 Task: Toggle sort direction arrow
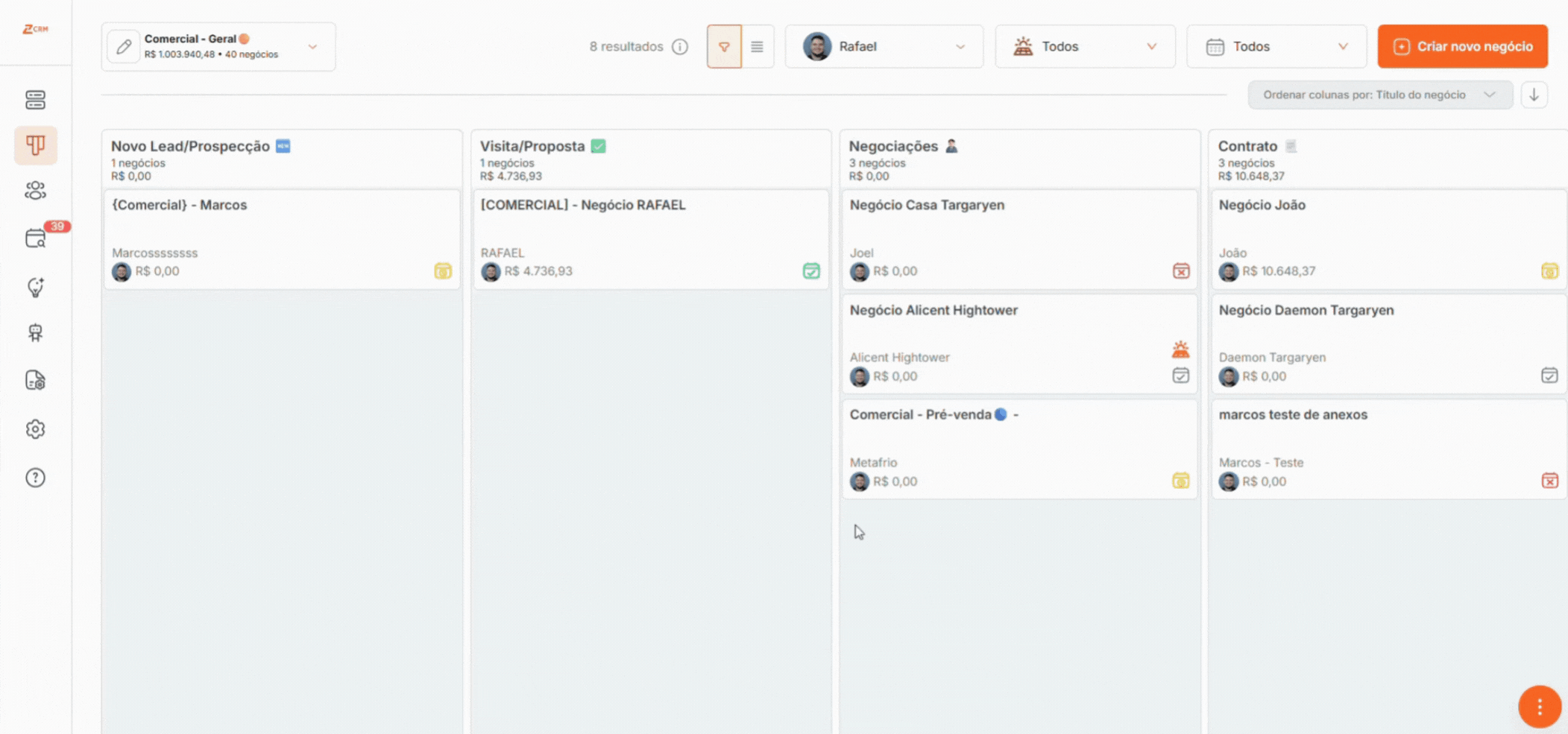pyautogui.click(x=1534, y=95)
